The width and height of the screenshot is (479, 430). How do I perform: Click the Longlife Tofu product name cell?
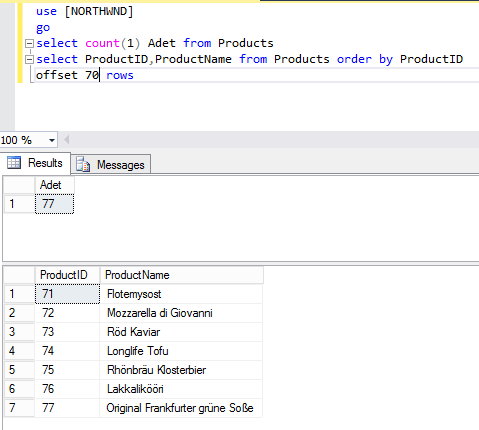(x=181, y=351)
